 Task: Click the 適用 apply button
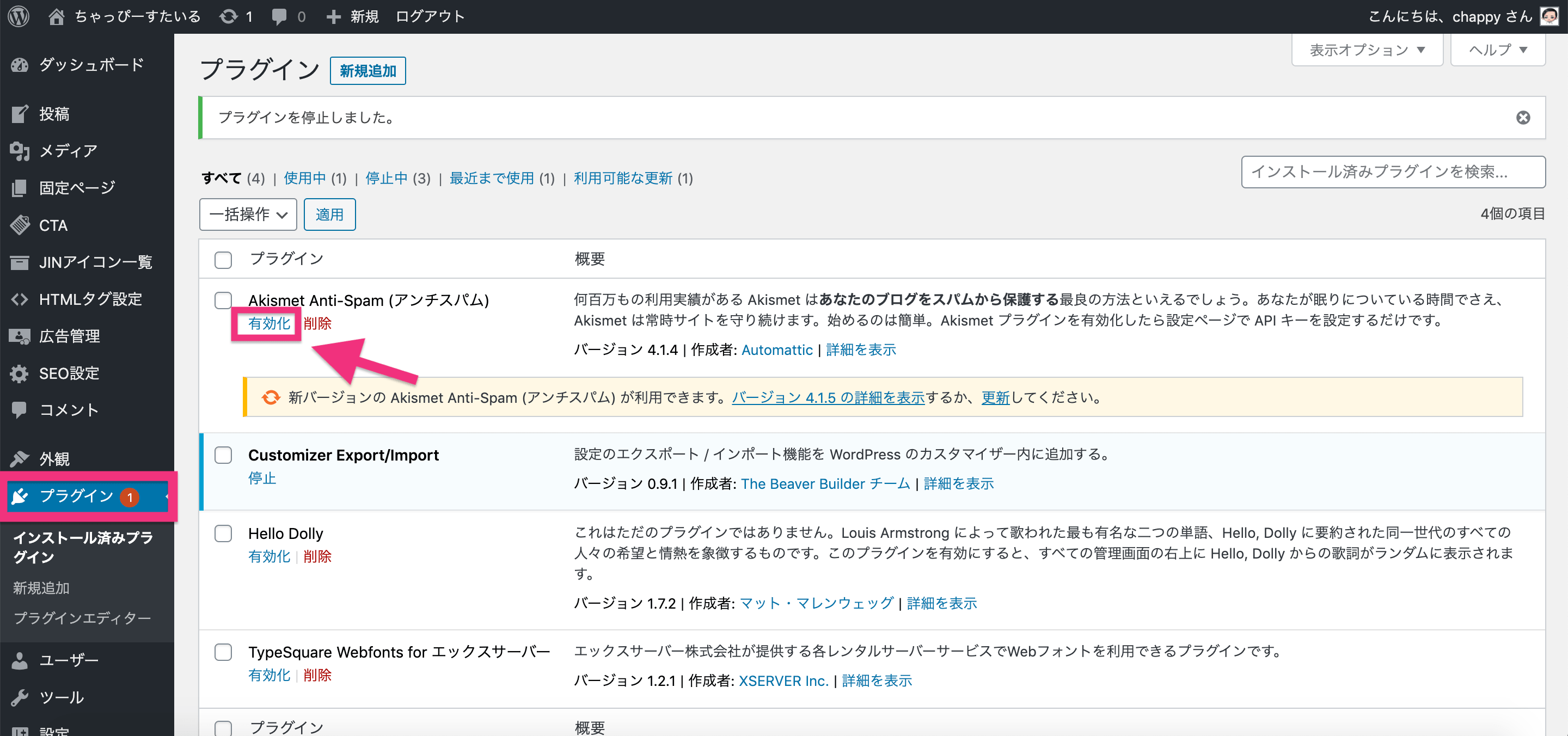[329, 214]
